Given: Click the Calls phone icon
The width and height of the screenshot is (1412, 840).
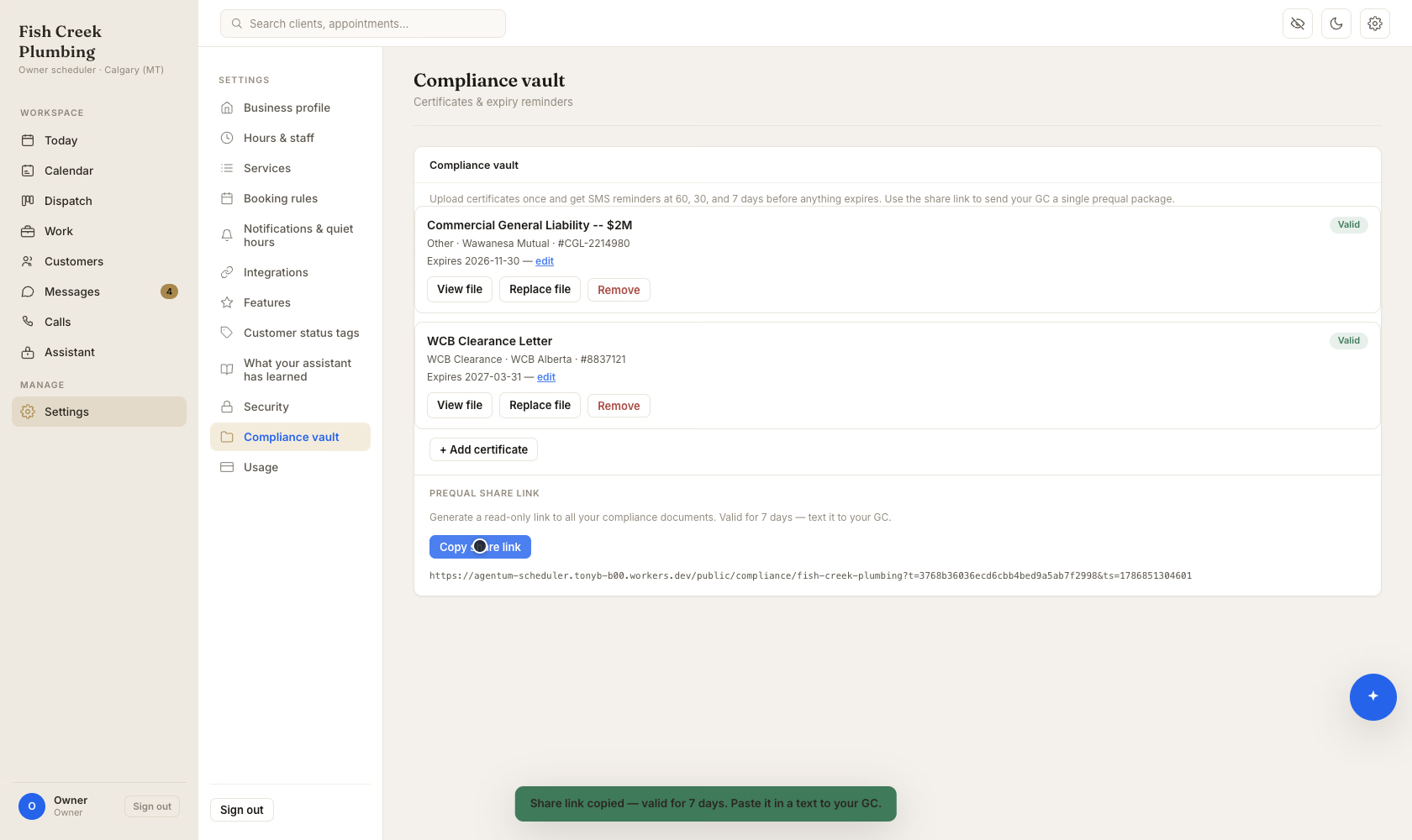Looking at the screenshot, I should coord(28,322).
